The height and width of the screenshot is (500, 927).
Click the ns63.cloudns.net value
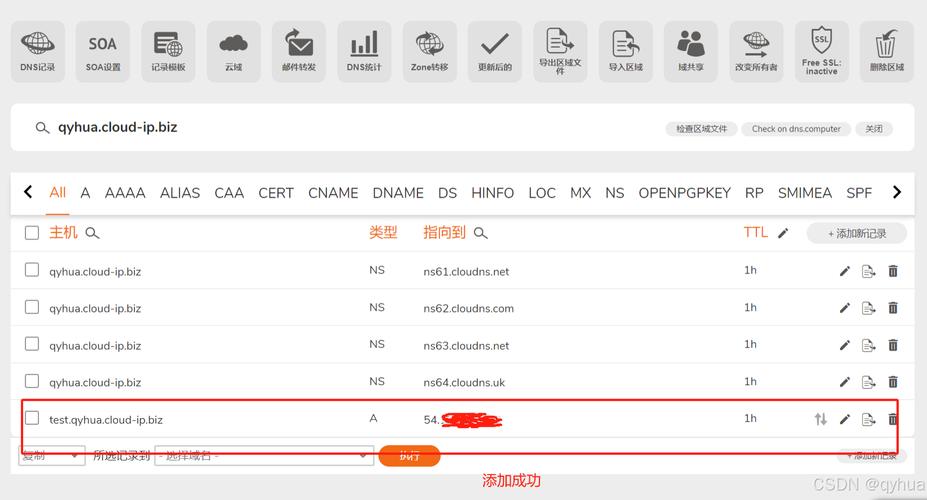(466, 345)
